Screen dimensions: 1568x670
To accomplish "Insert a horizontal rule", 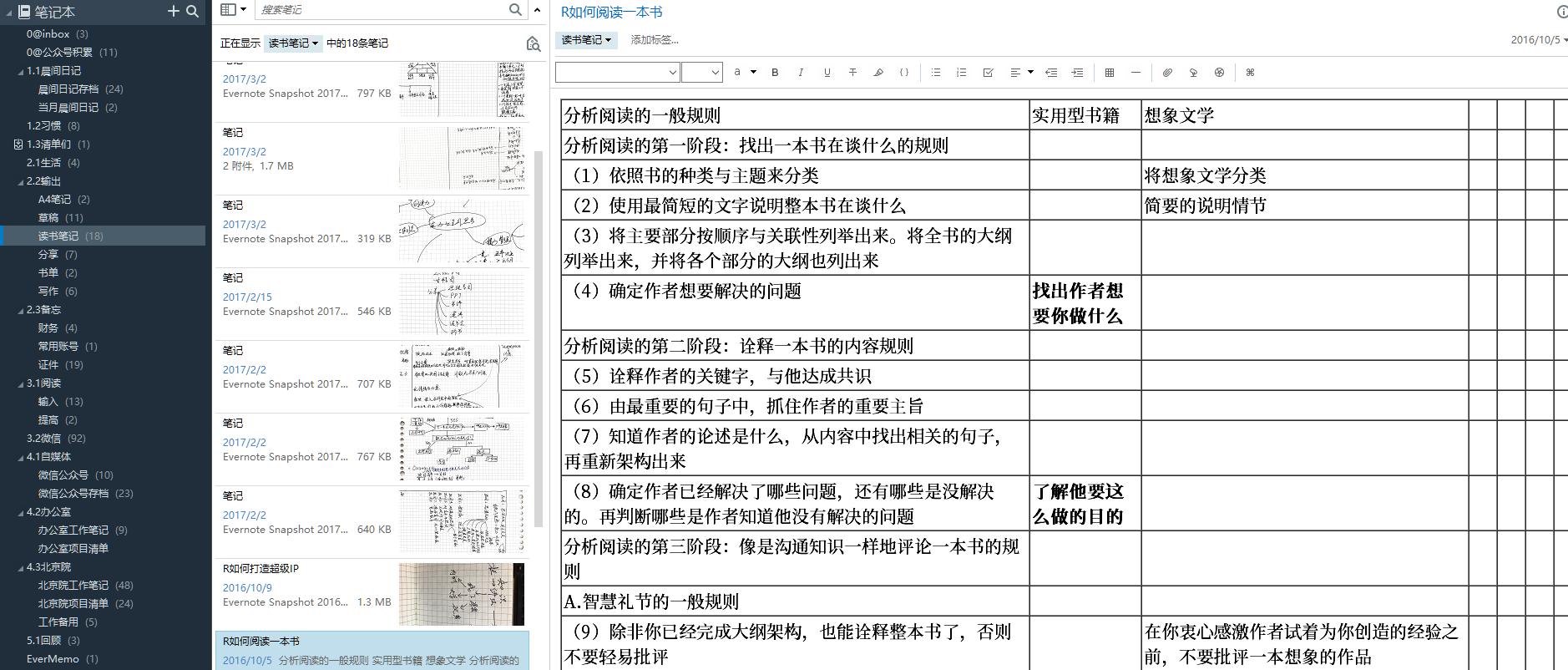I will 1136,73.
